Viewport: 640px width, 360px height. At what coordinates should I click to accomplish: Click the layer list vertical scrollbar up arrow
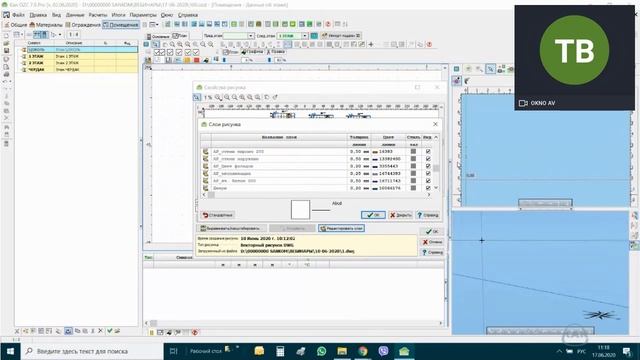(x=436, y=137)
